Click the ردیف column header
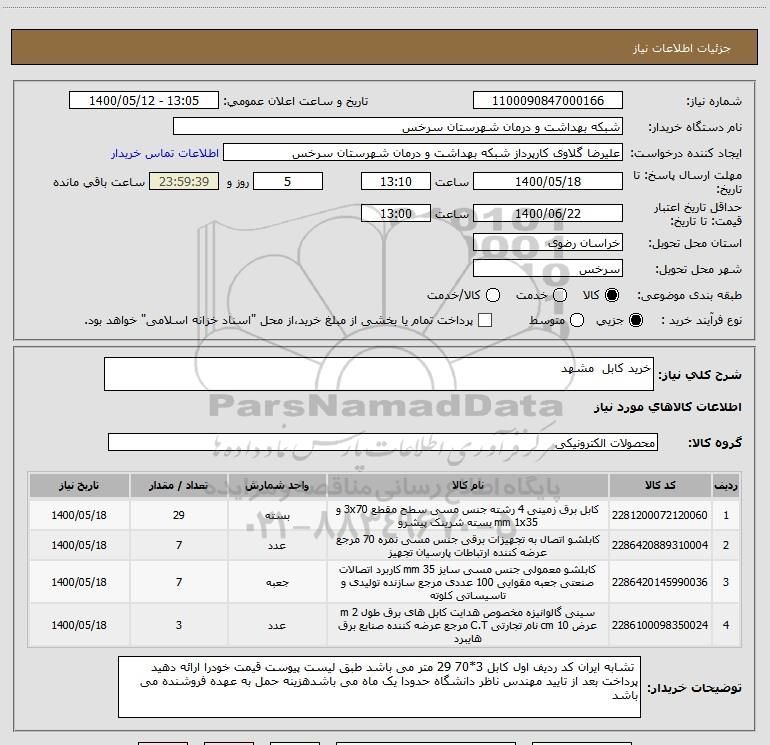This screenshot has width=770, height=745. point(726,486)
